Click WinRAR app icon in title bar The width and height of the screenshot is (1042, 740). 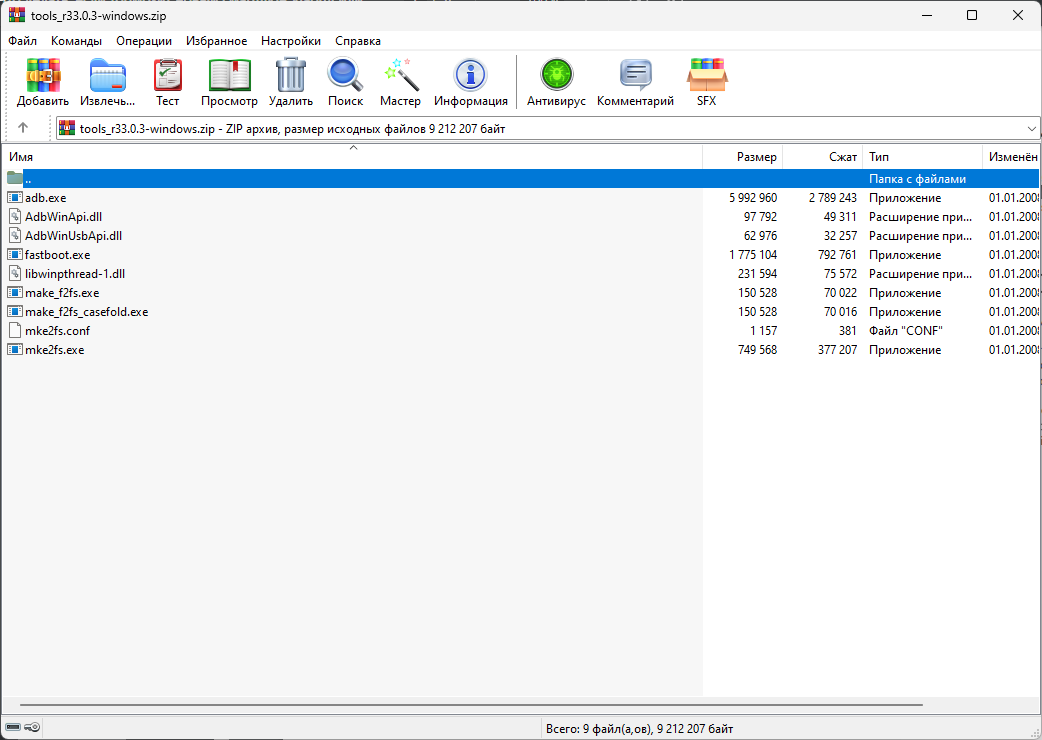point(16,15)
